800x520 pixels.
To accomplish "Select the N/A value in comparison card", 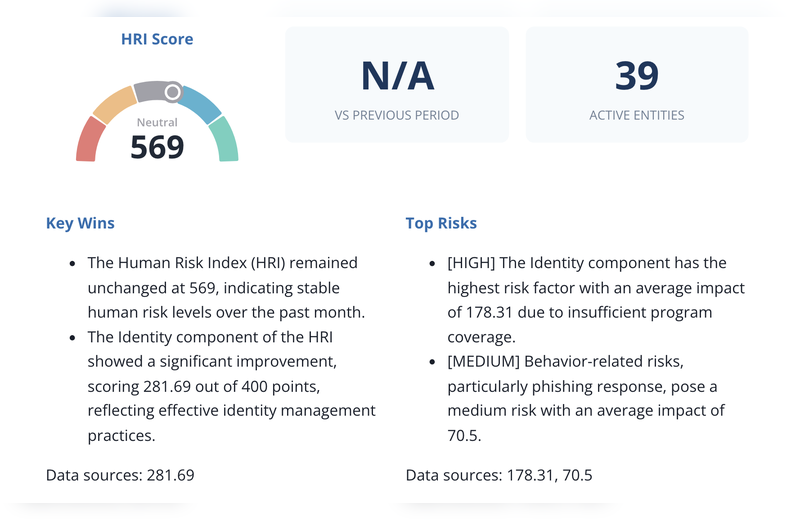I will click(397, 77).
